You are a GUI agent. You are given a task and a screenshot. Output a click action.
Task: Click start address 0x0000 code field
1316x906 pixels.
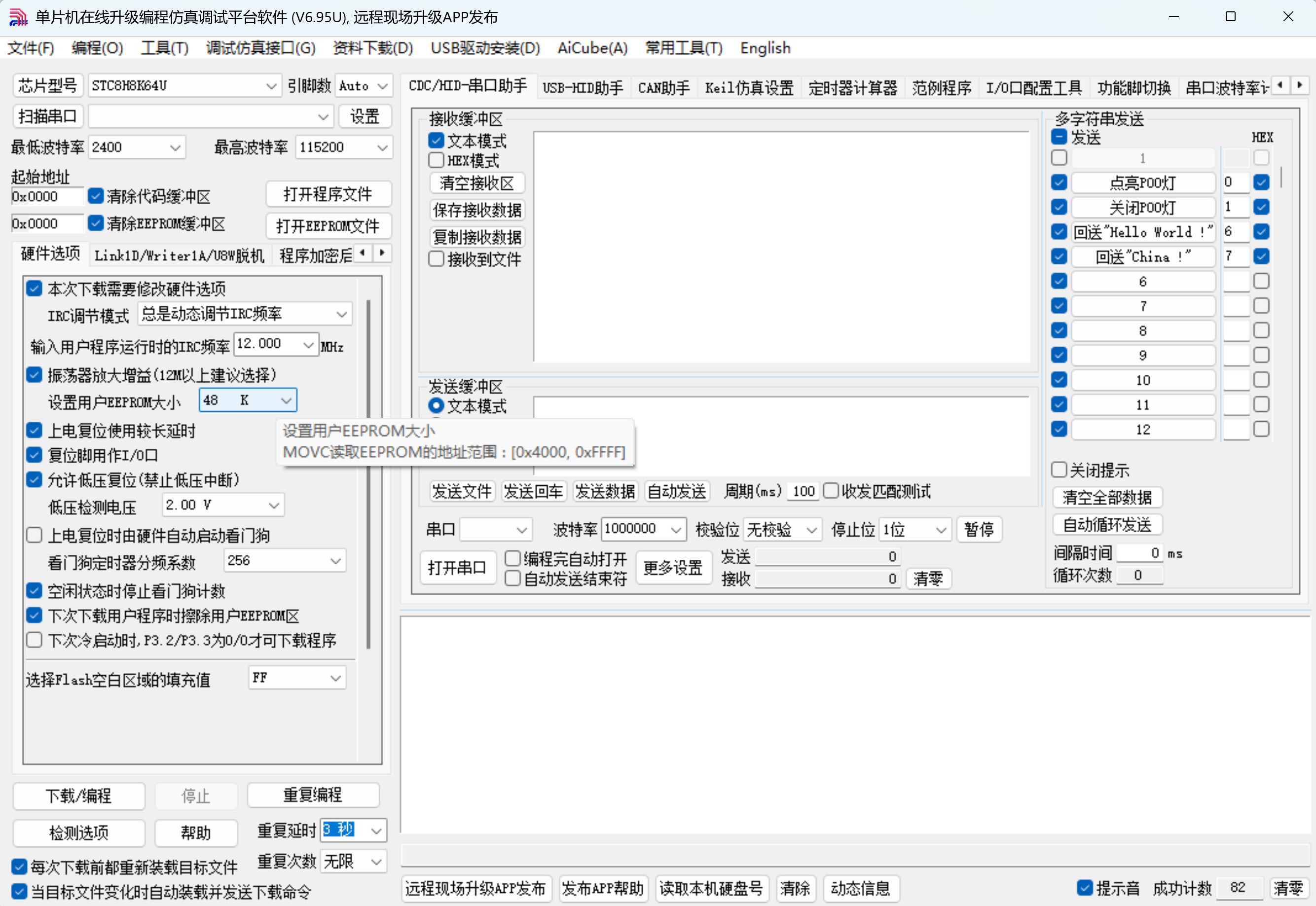click(47, 196)
